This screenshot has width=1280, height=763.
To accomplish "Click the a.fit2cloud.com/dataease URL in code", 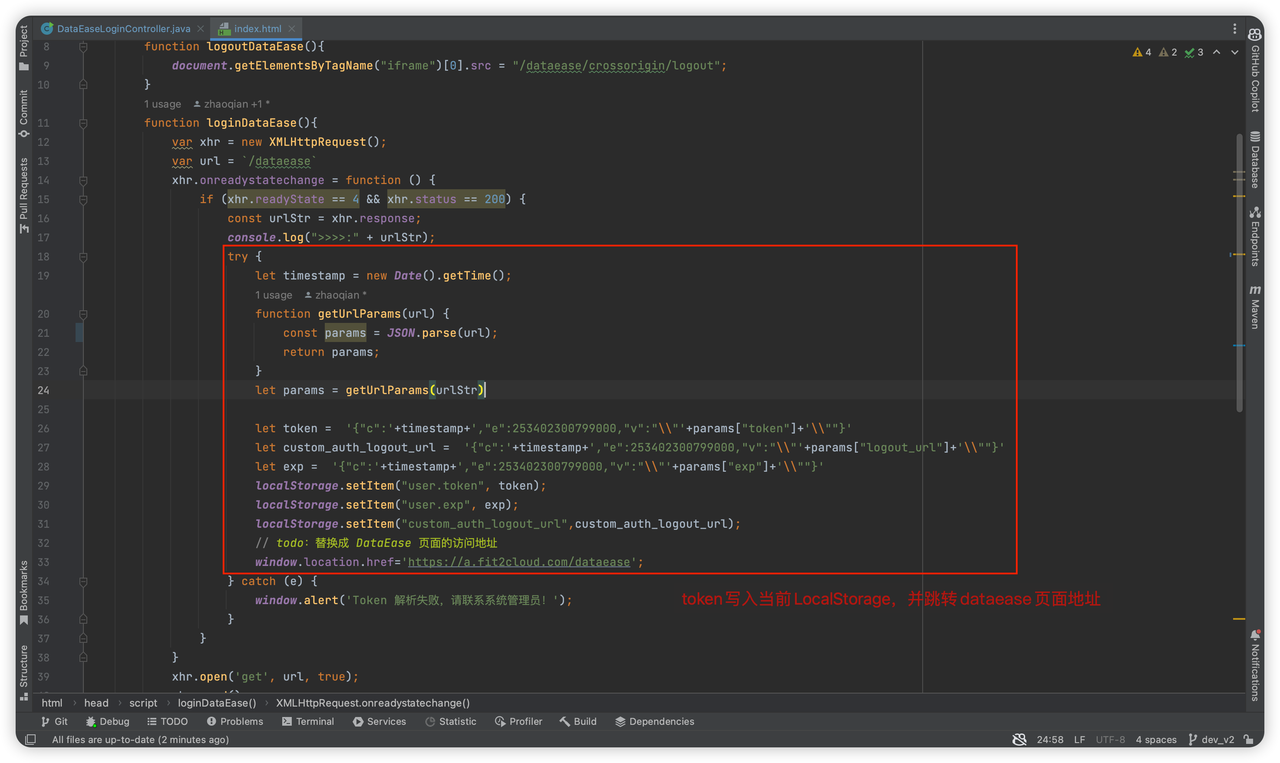I will point(519,562).
